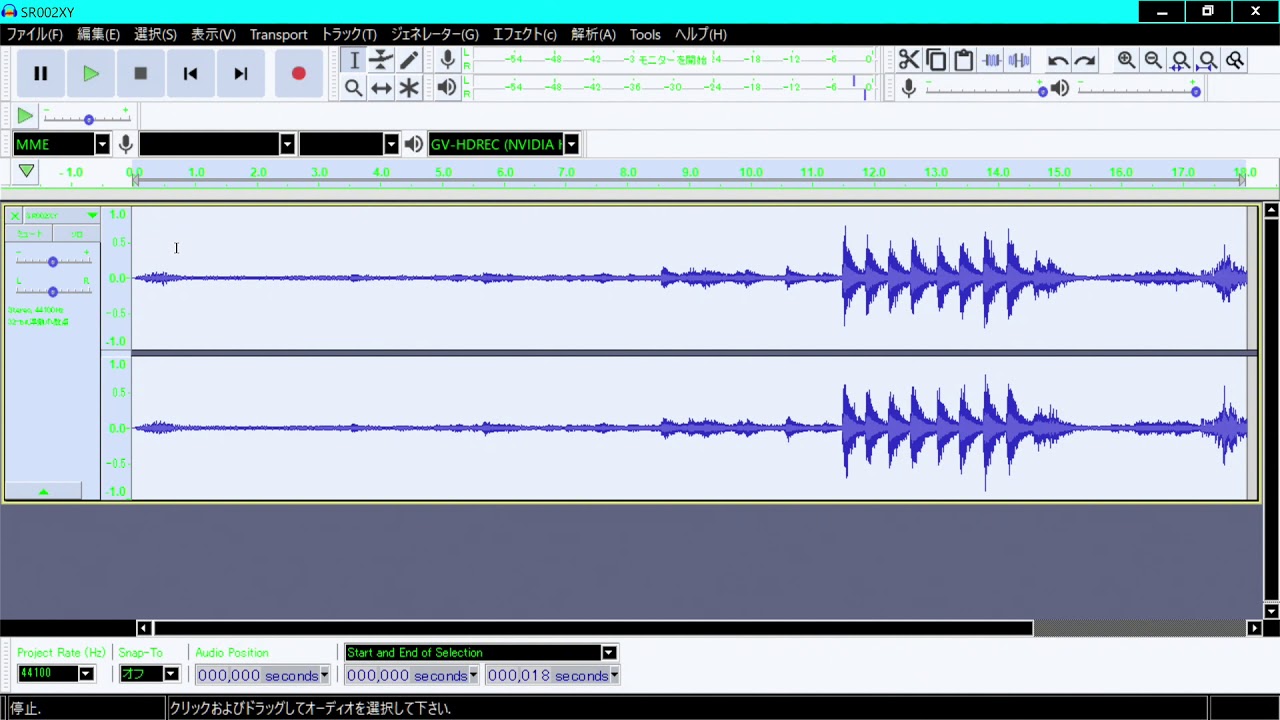The width and height of the screenshot is (1280, 720).
Task: Skip to the project end
Action: tap(240, 73)
